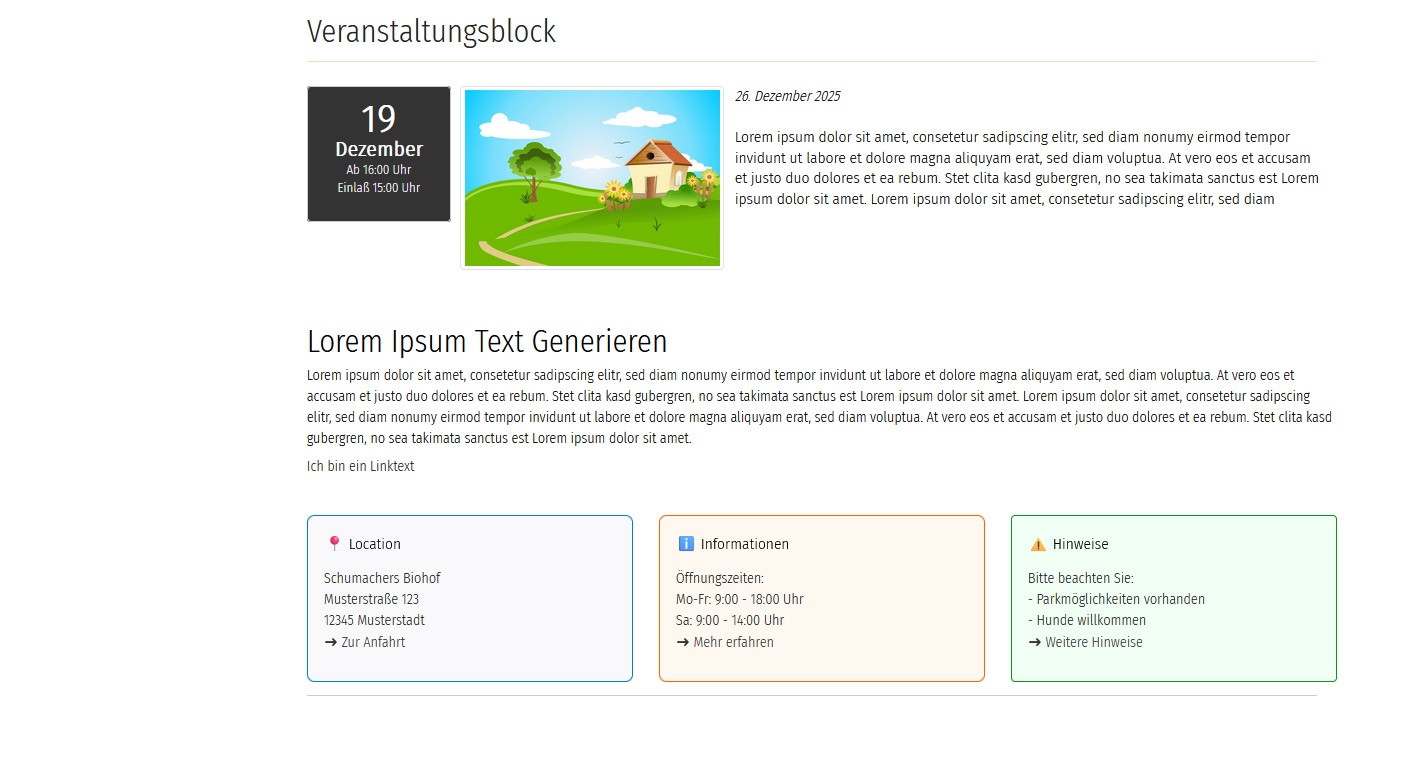
Task: Open the house landscape event image
Action: click(592, 178)
